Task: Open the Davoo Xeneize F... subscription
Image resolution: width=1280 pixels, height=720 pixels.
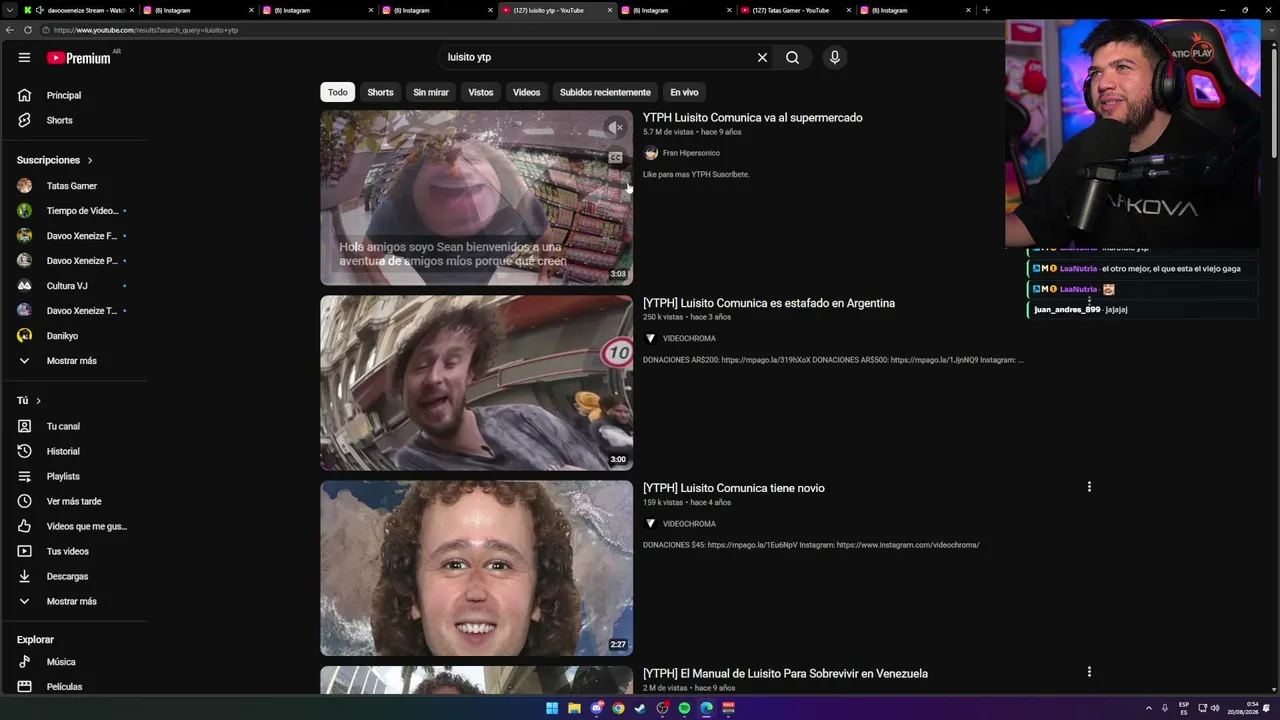Action: (73, 236)
